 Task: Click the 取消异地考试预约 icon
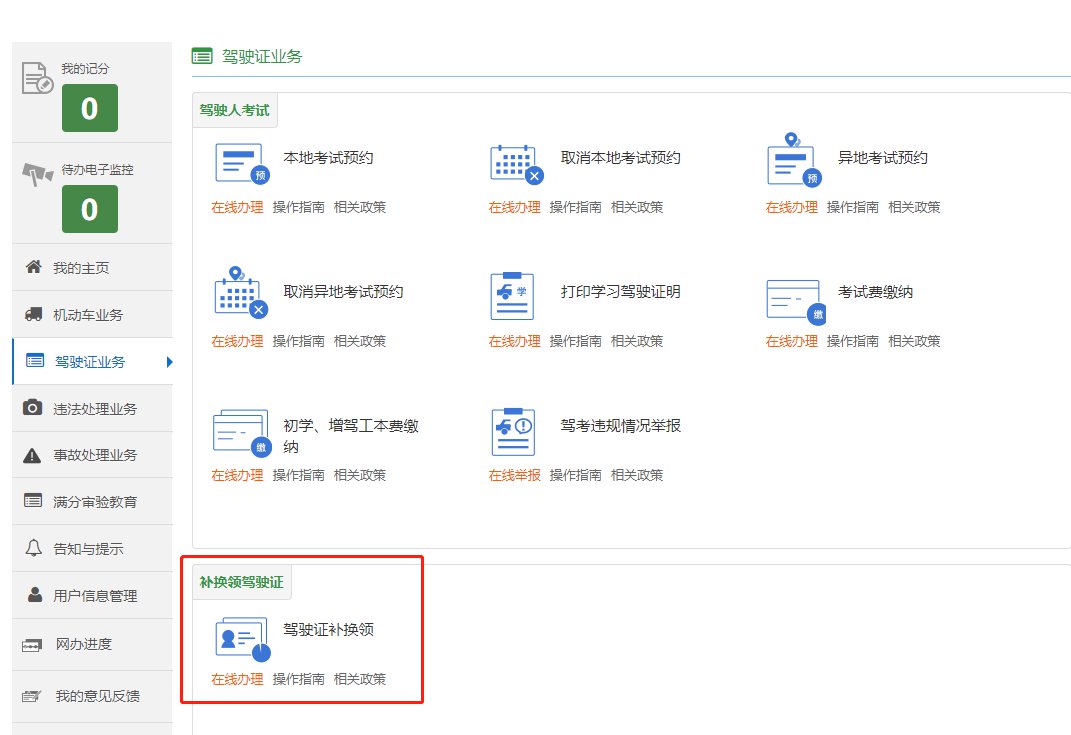pos(241,293)
